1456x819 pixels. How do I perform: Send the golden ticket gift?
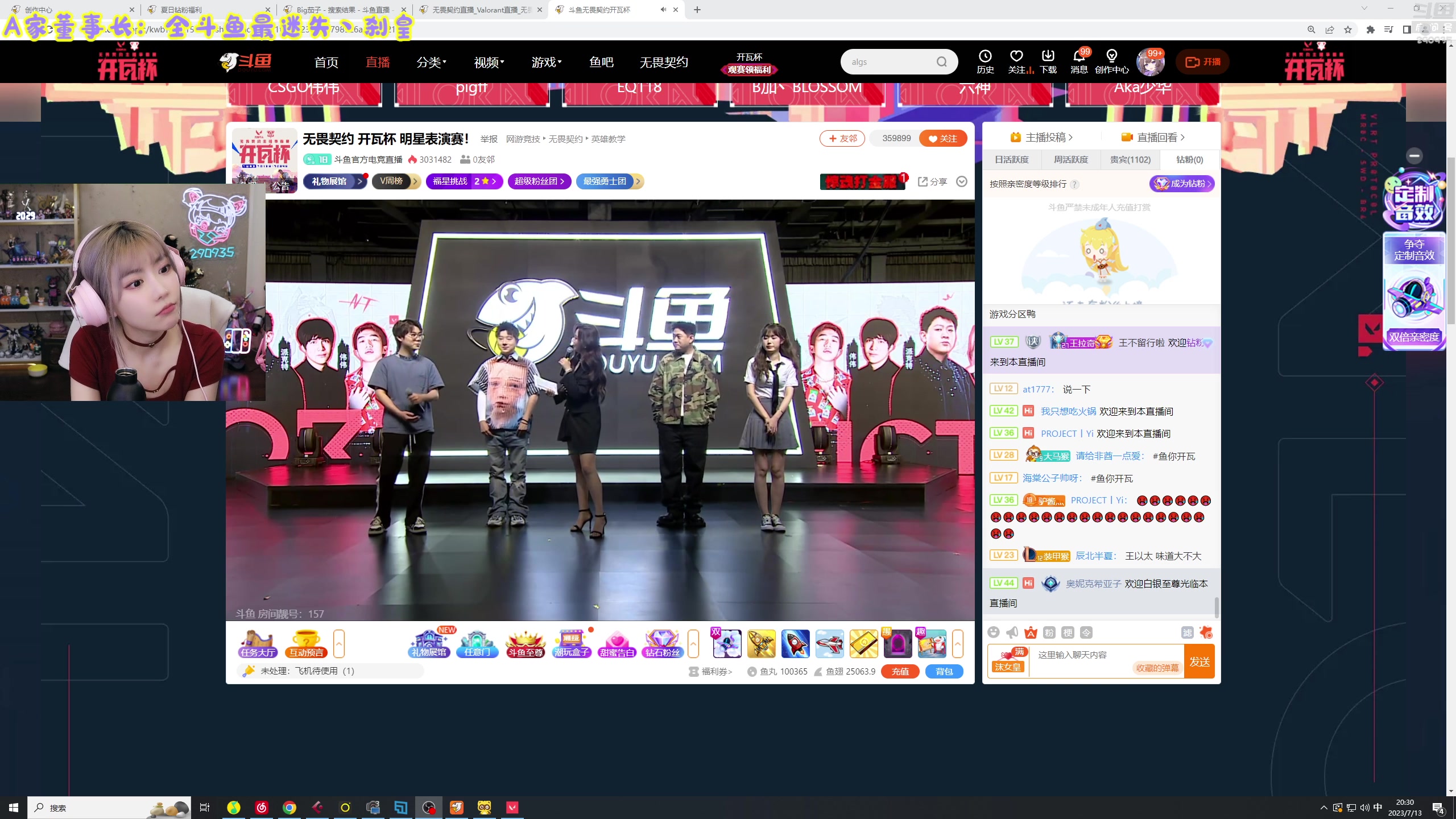click(x=863, y=644)
